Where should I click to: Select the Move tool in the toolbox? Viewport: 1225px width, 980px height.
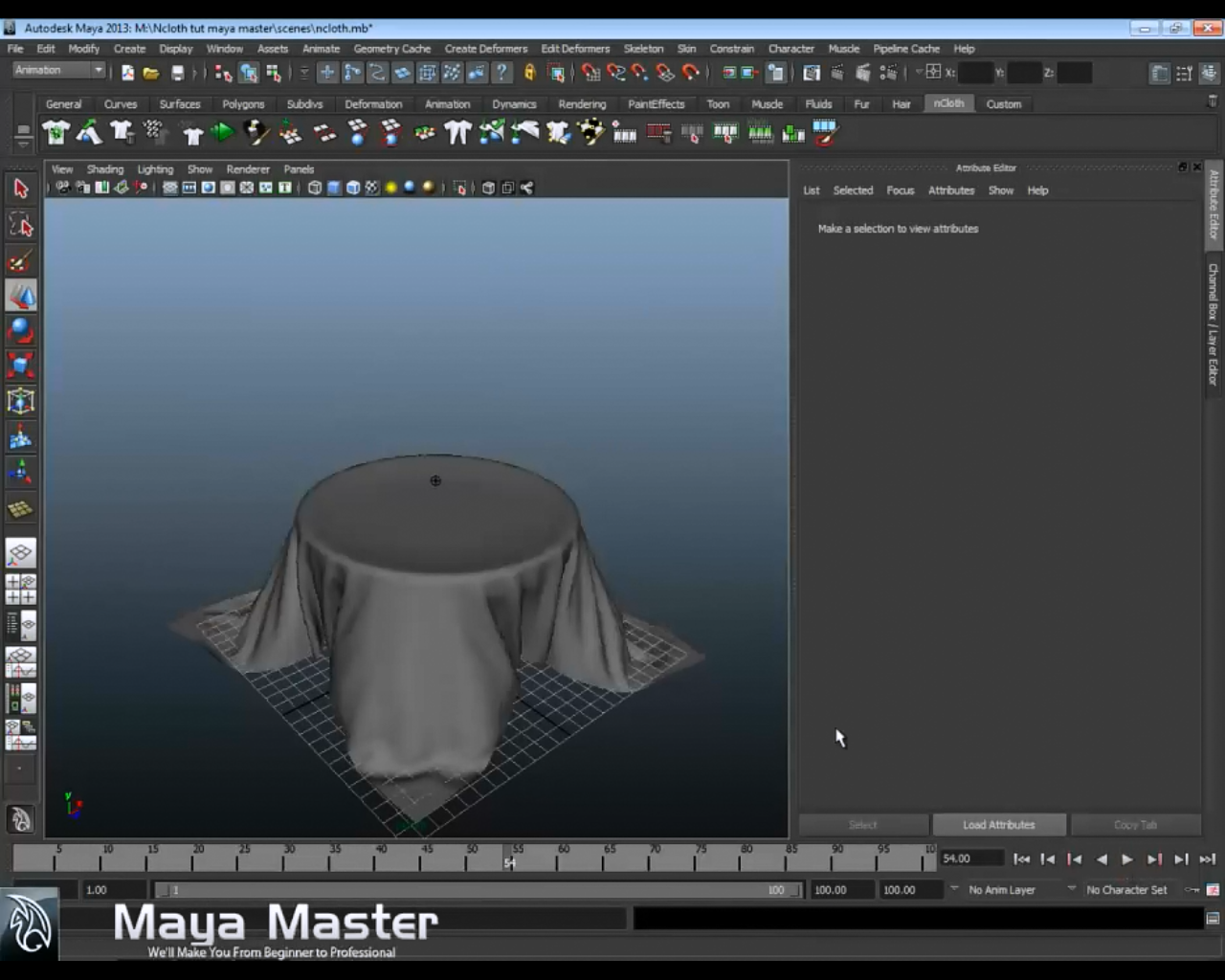coord(21,296)
